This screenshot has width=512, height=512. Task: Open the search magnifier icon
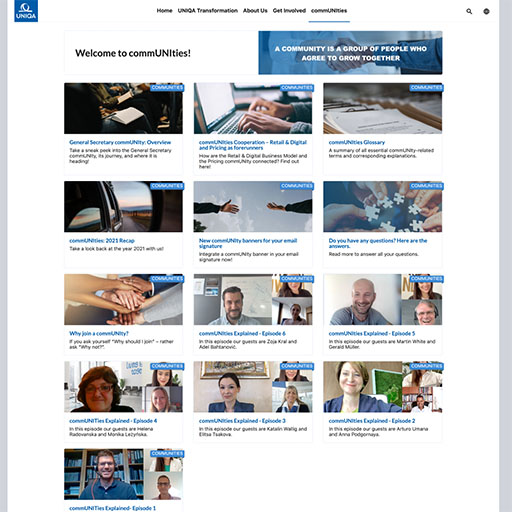pos(469,11)
